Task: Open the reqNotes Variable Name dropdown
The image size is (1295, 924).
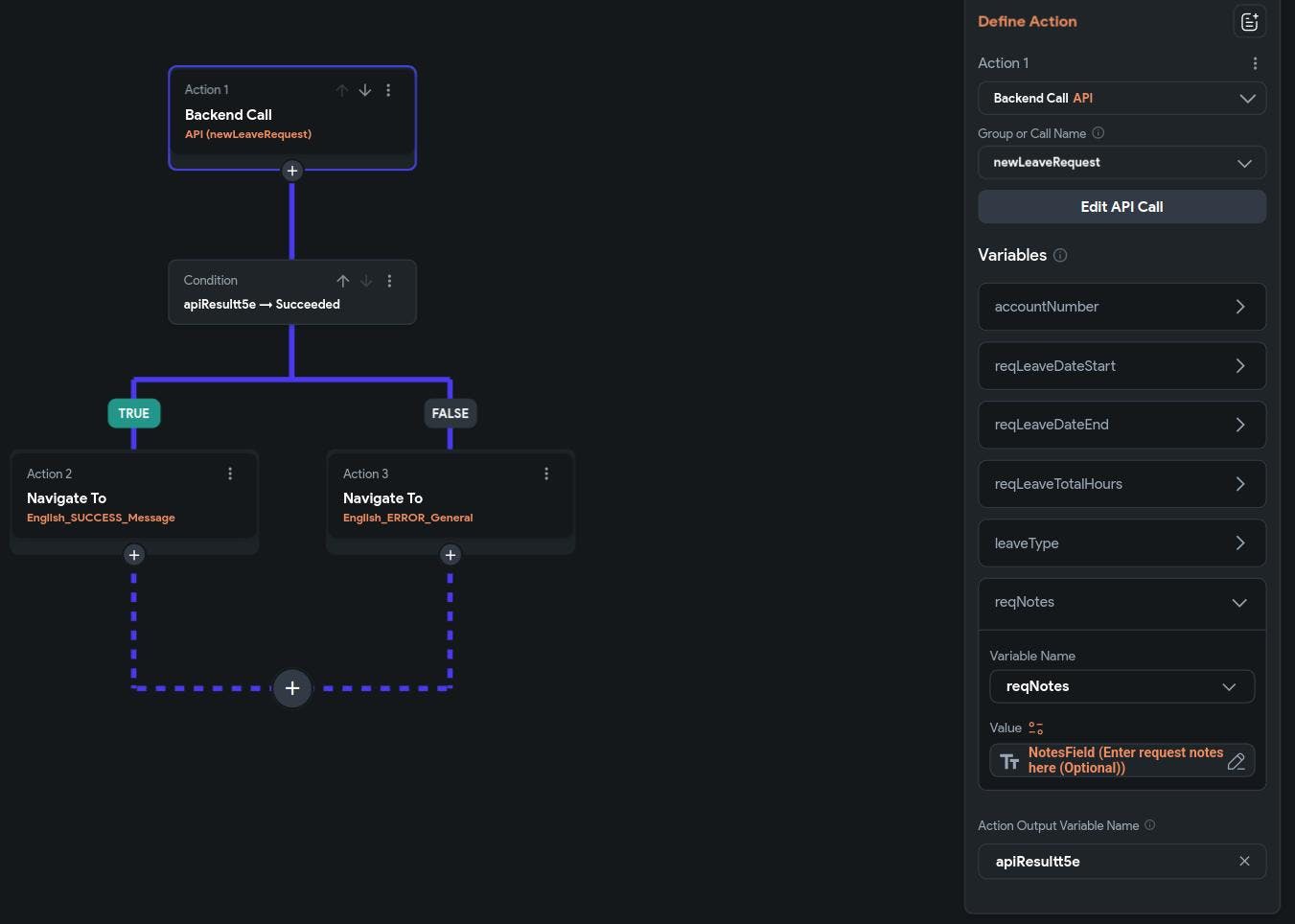Action: (1122, 686)
